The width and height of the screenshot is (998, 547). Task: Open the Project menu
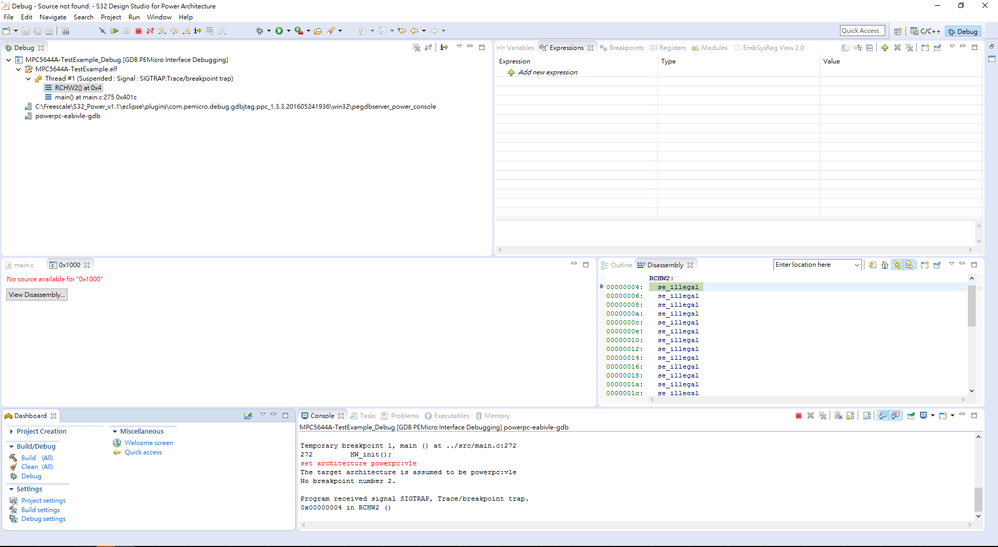tap(111, 17)
